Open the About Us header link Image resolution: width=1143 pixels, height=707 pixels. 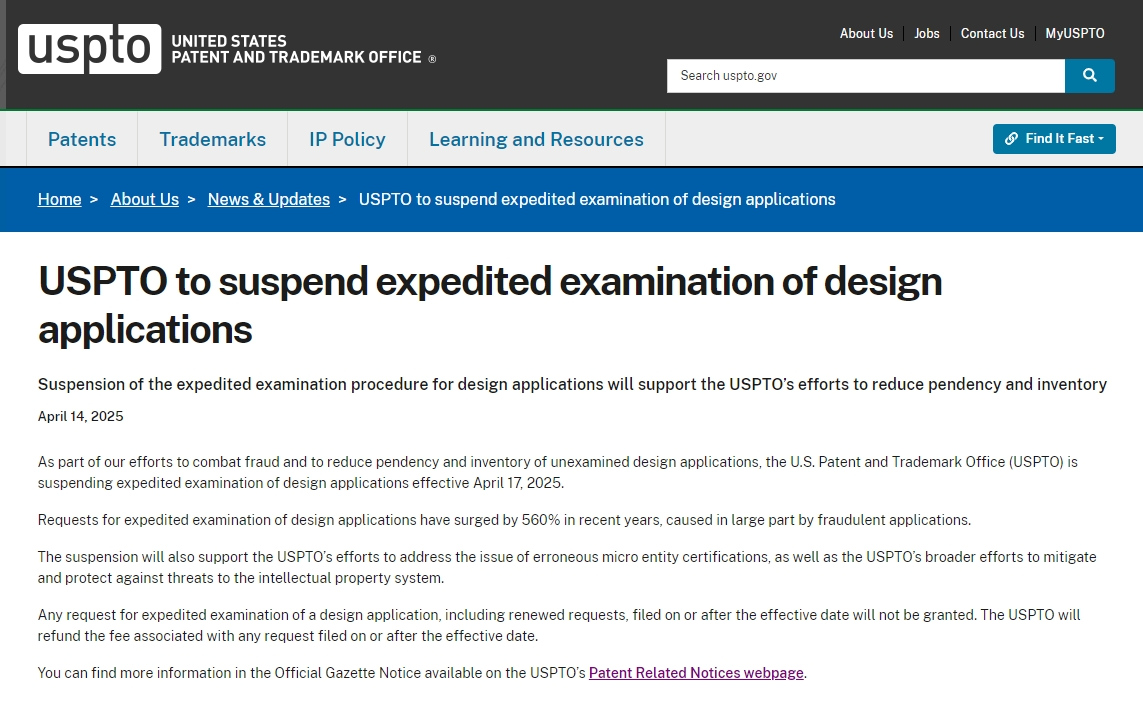coord(866,34)
